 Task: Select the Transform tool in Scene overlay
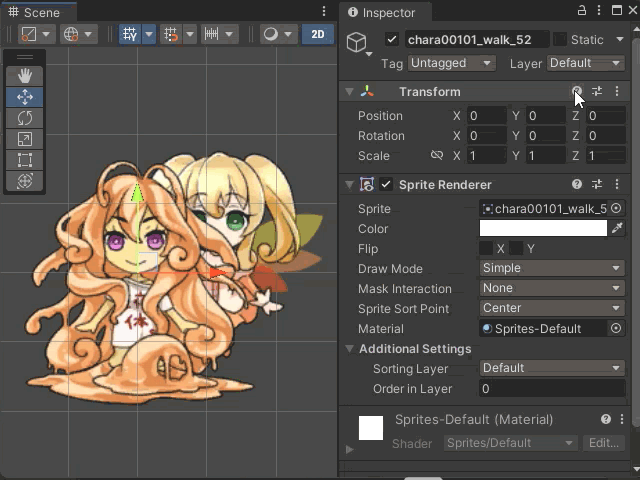coord(24,181)
